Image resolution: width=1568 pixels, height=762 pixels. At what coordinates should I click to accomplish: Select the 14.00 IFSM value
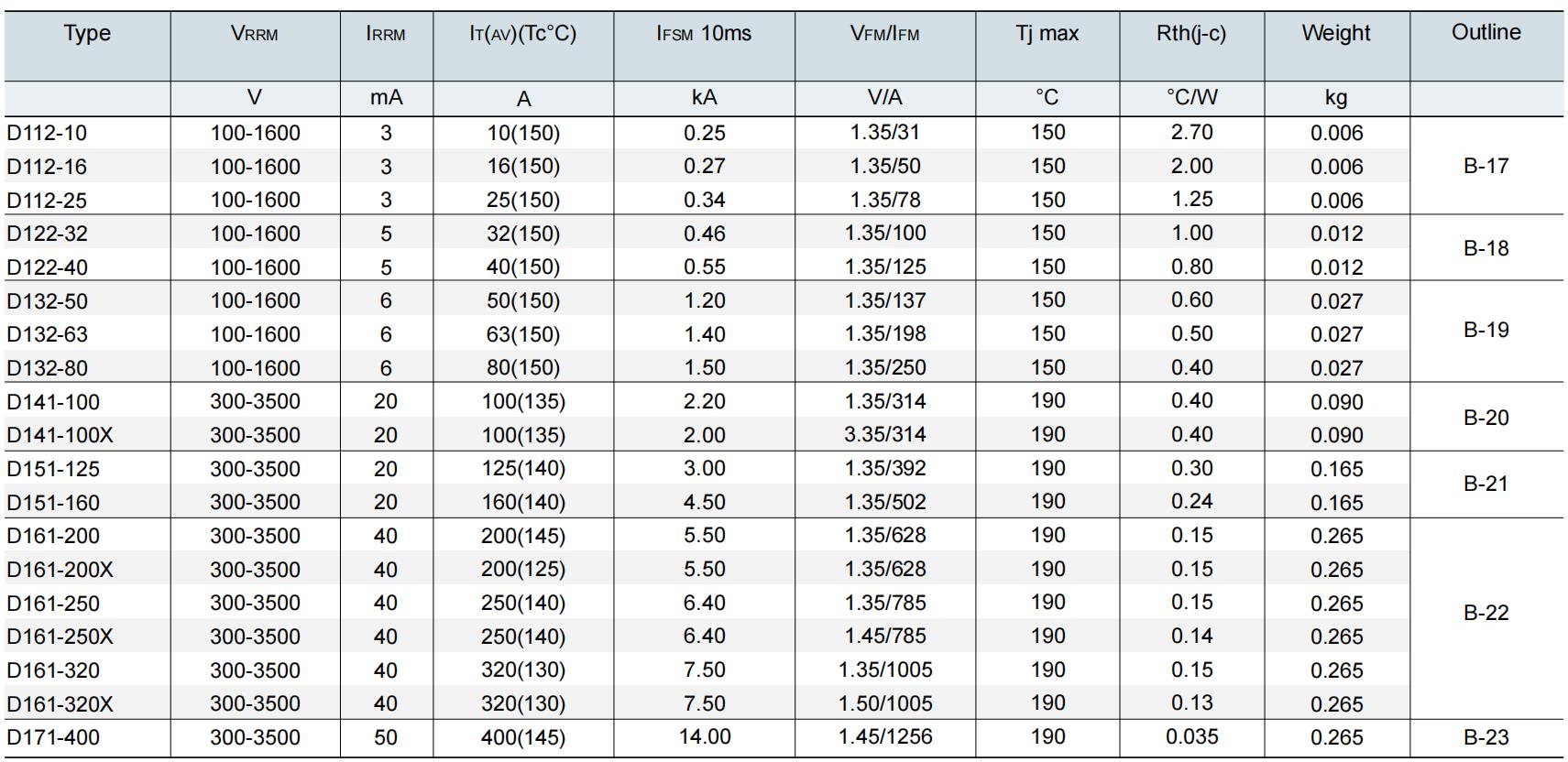(x=704, y=737)
